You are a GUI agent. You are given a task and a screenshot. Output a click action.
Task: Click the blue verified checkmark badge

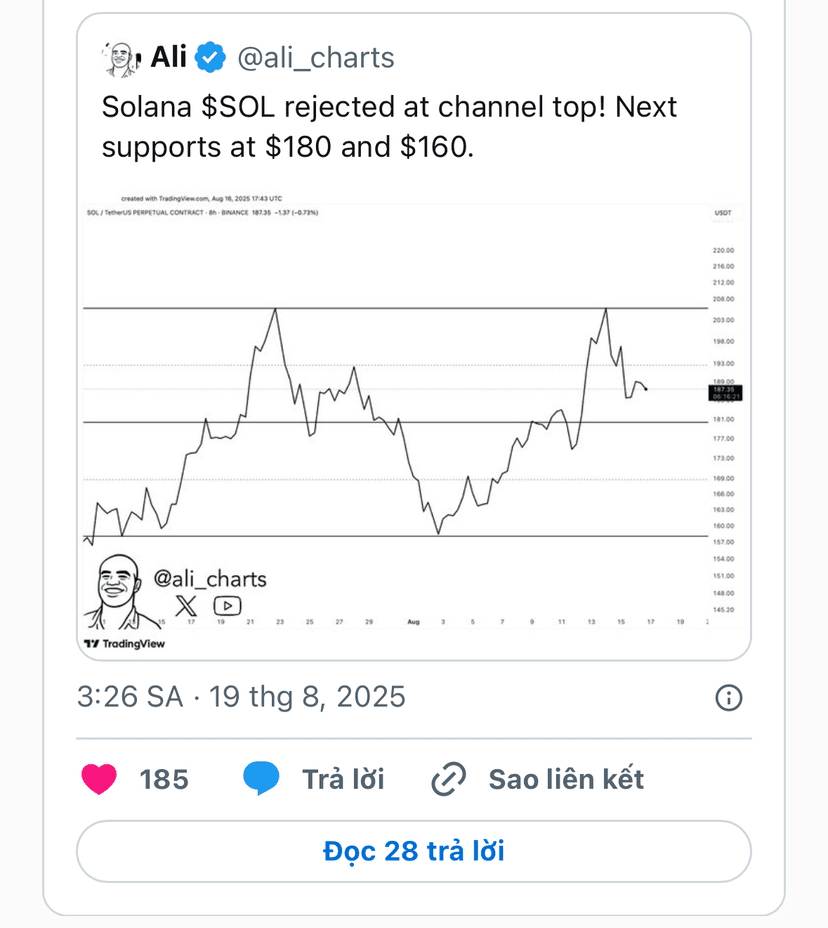211,58
